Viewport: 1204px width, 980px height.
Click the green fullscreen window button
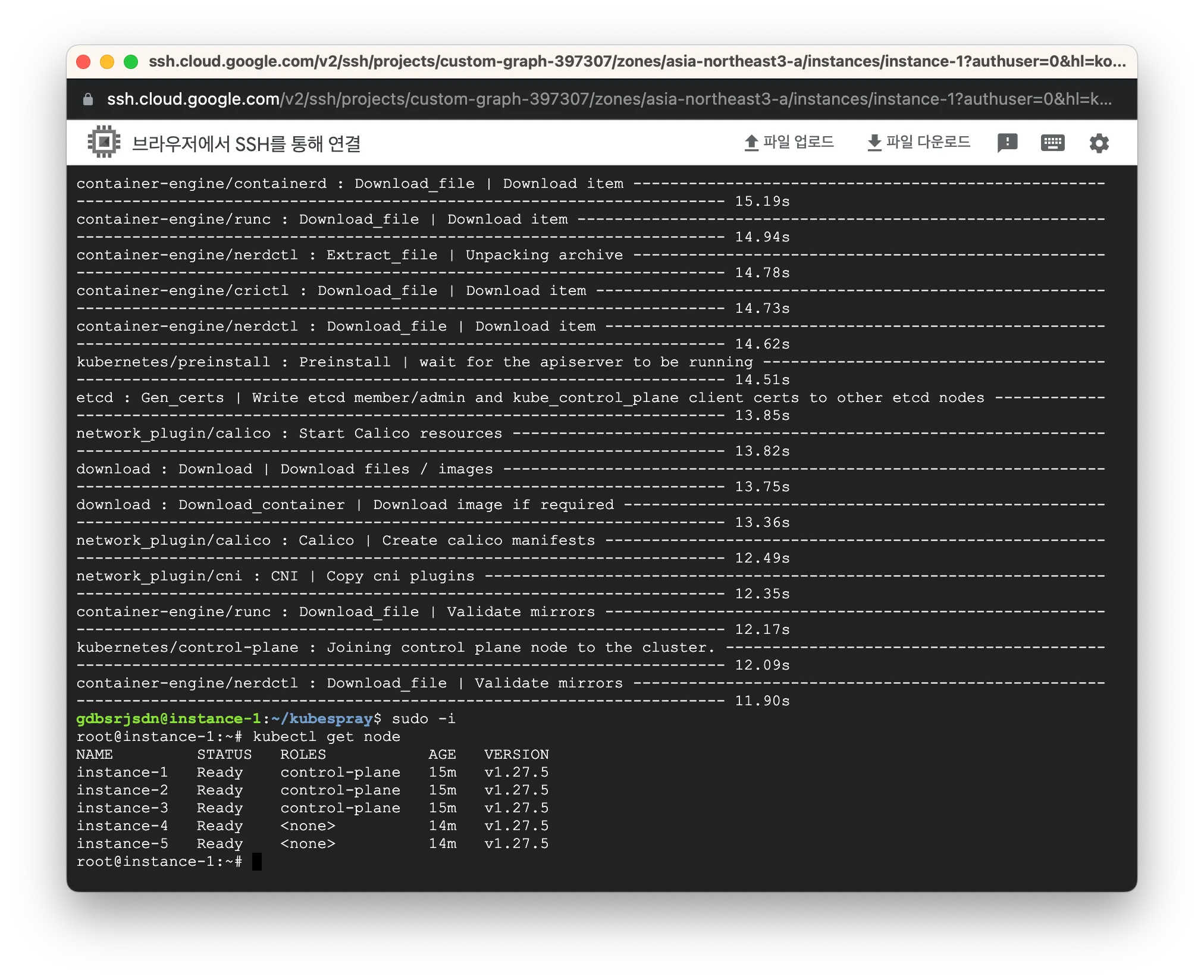pyautogui.click(x=131, y=62)
